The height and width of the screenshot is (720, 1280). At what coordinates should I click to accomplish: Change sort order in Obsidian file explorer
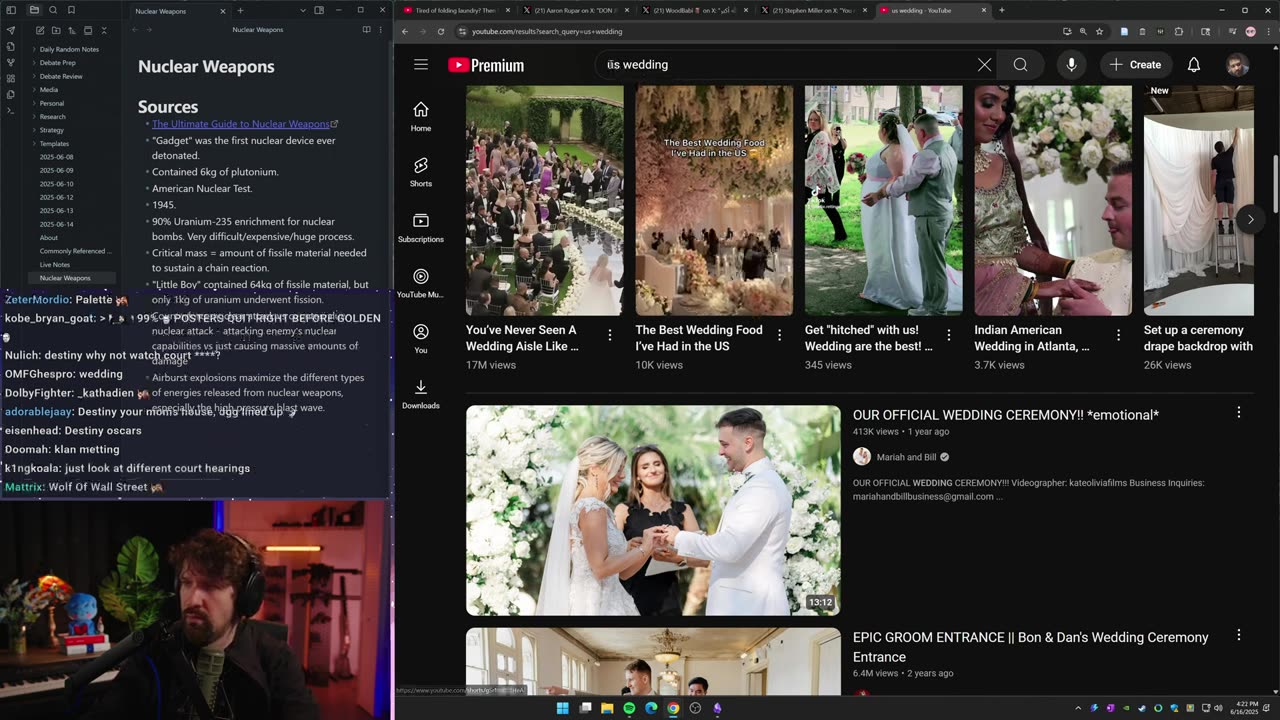tap(72, 31)
